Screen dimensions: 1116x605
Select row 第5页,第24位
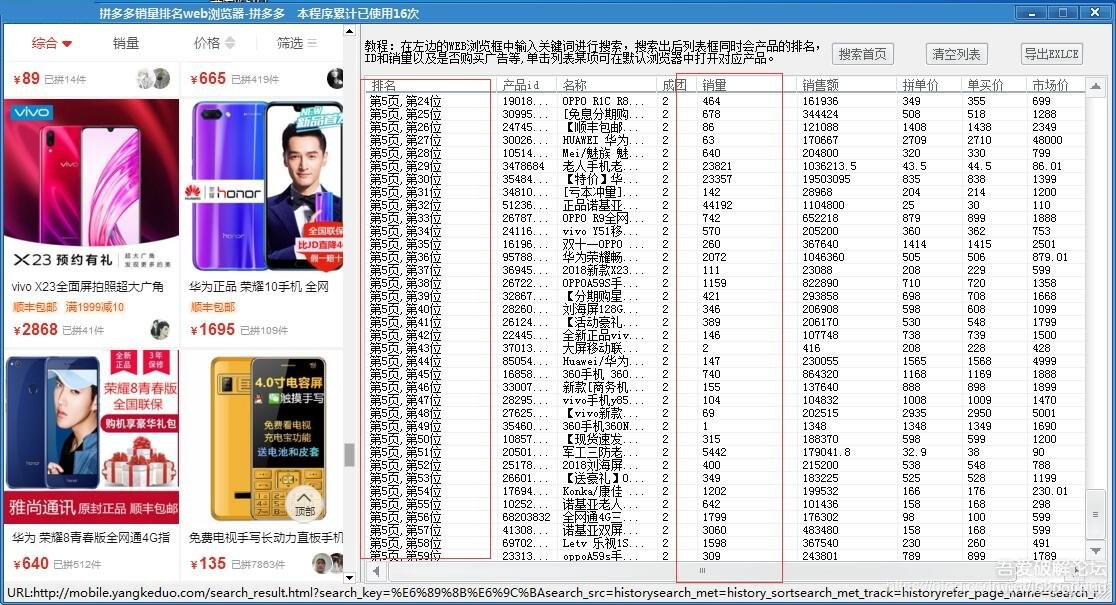[x=726, y=101]
